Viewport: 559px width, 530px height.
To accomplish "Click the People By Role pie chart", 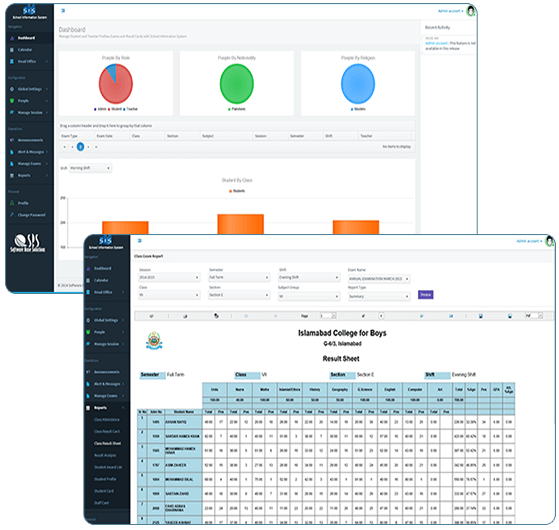I will pyautogui.click(x=116, y=84).
